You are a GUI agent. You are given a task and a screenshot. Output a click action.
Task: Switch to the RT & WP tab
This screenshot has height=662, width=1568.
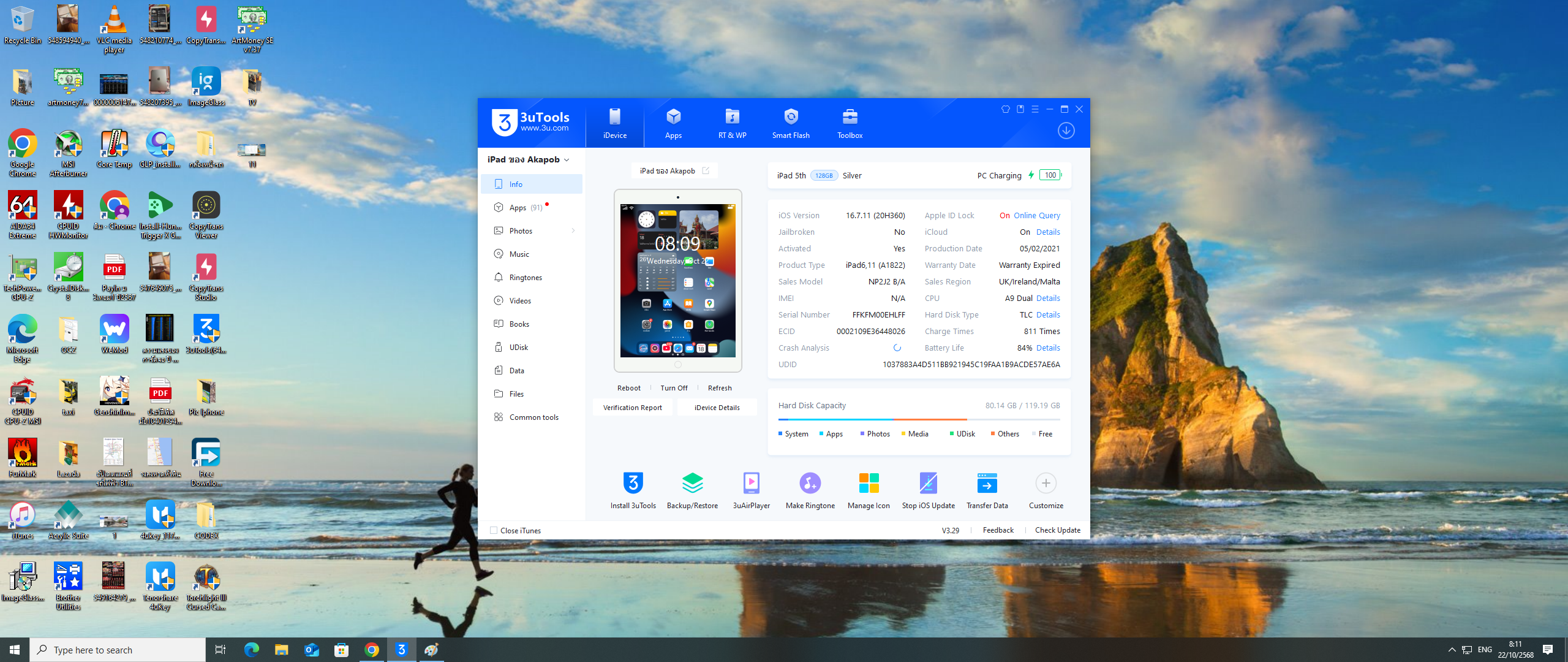point(732,123)
